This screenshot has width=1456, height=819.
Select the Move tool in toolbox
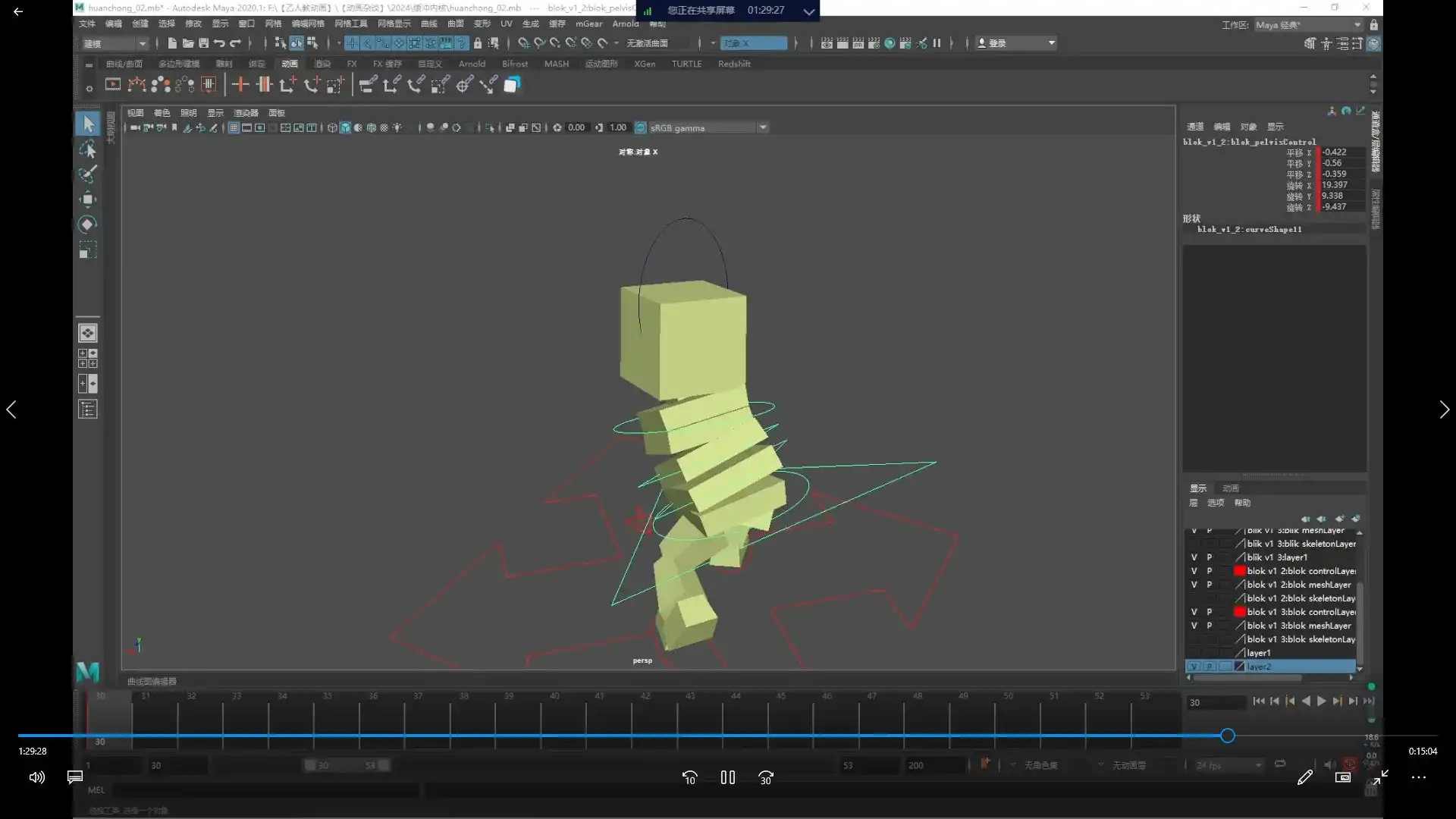[x=87, y=199]
